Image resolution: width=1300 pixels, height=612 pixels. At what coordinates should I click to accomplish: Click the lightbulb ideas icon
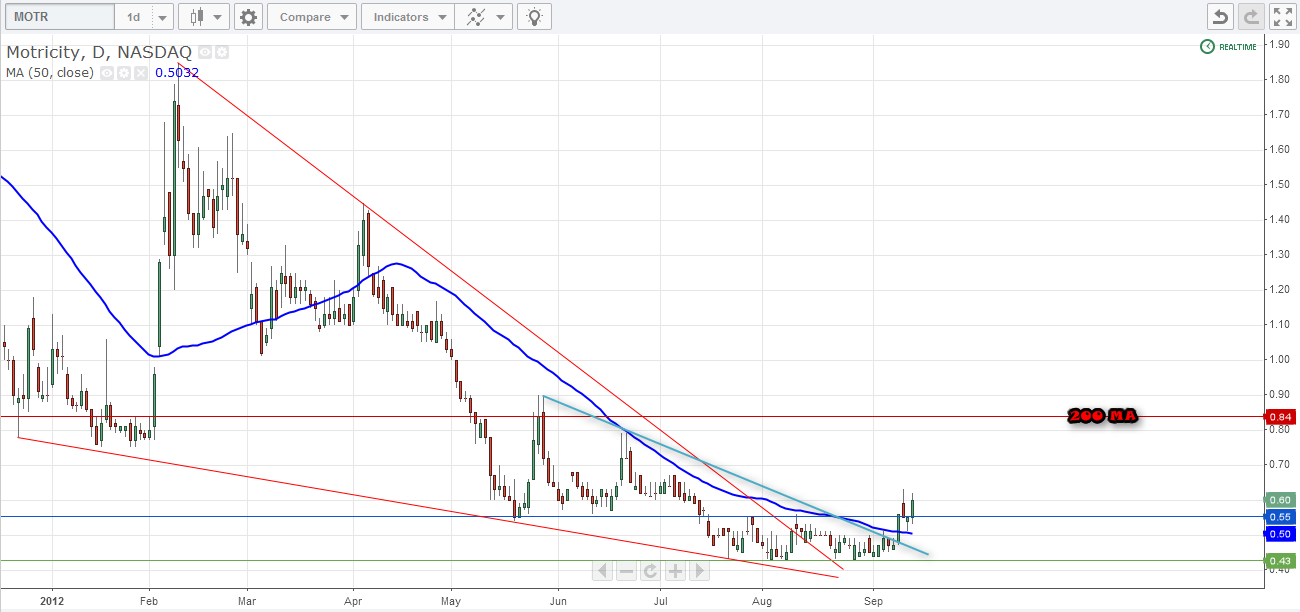pyautogui.click(x=534, y=17)
